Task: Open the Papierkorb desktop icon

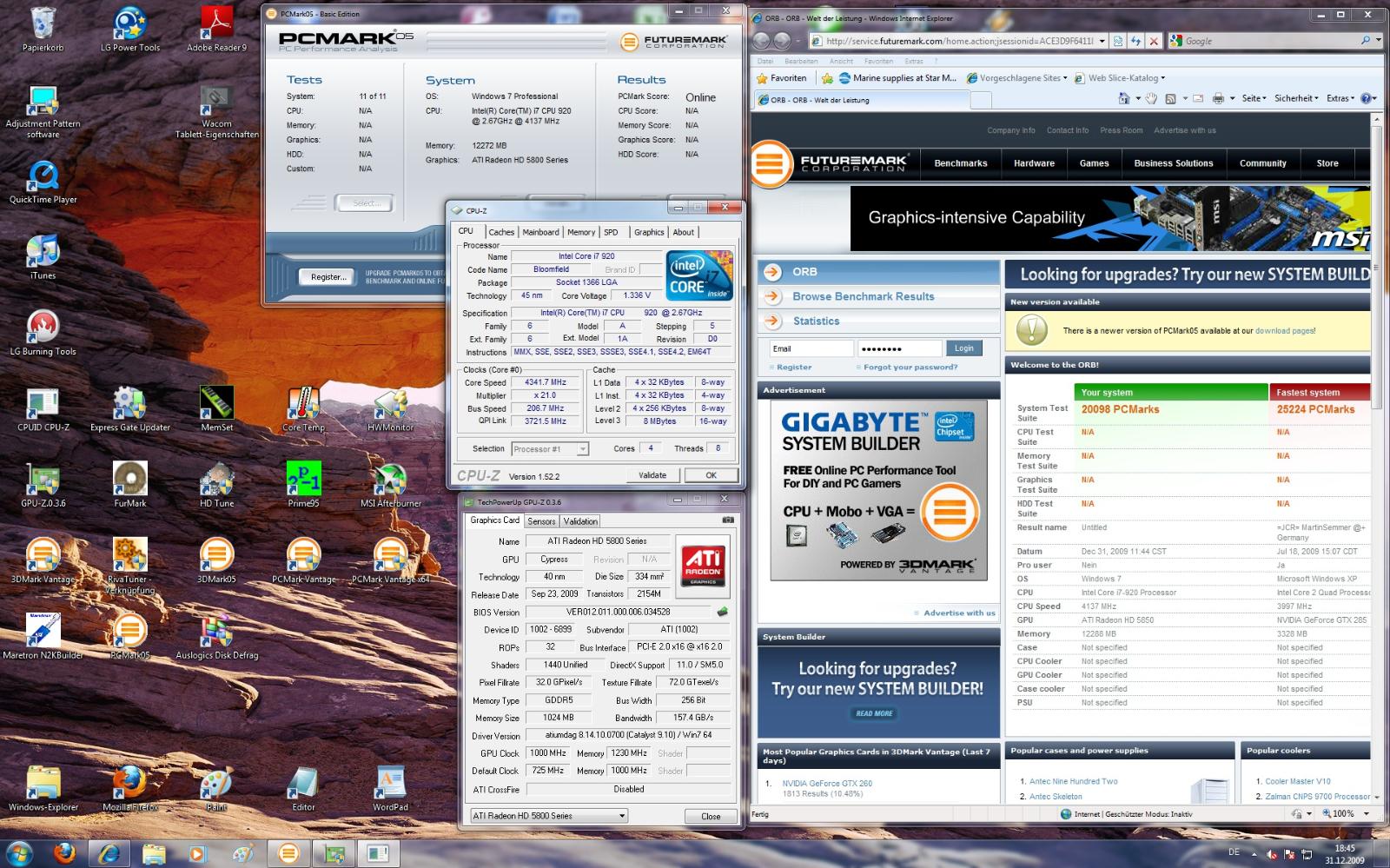Action: coord(43,29)
